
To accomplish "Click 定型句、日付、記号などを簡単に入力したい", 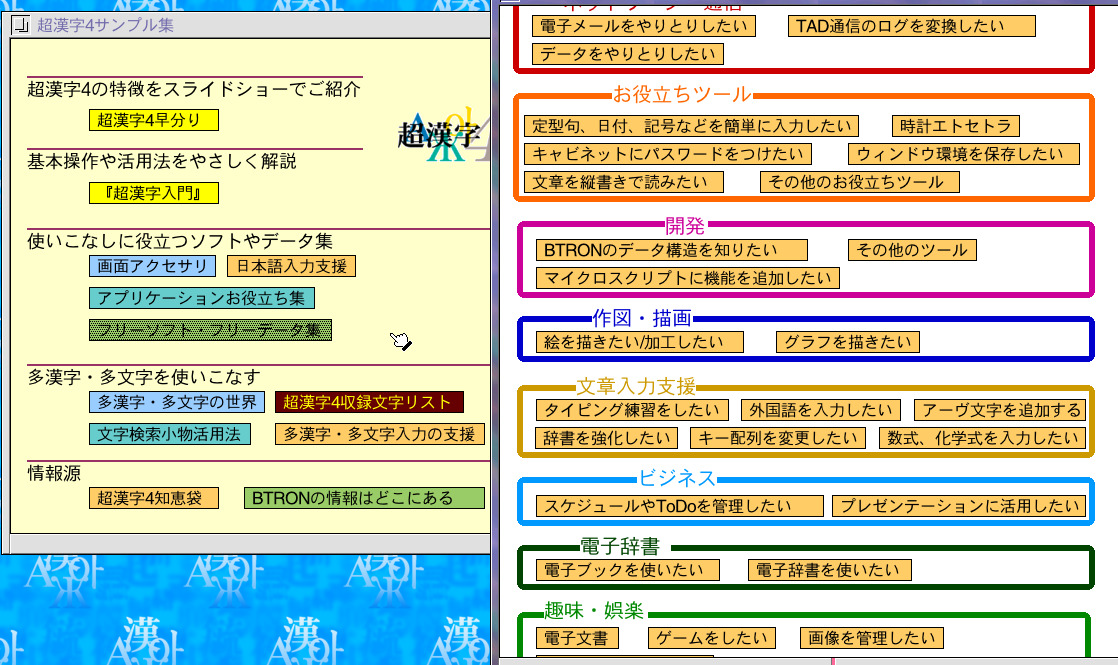I will (x=691, y=126).
